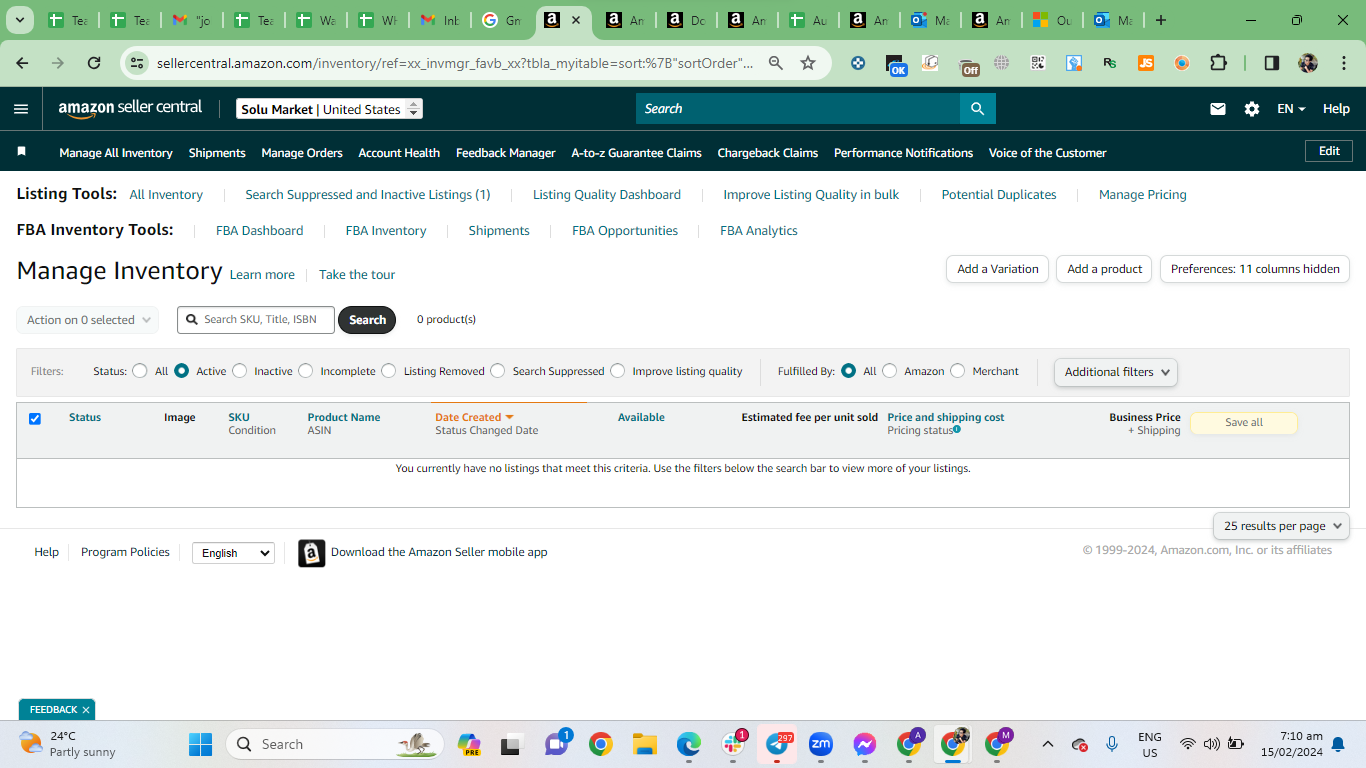Select the Status 'All' radio button

(x=140, y=371)
